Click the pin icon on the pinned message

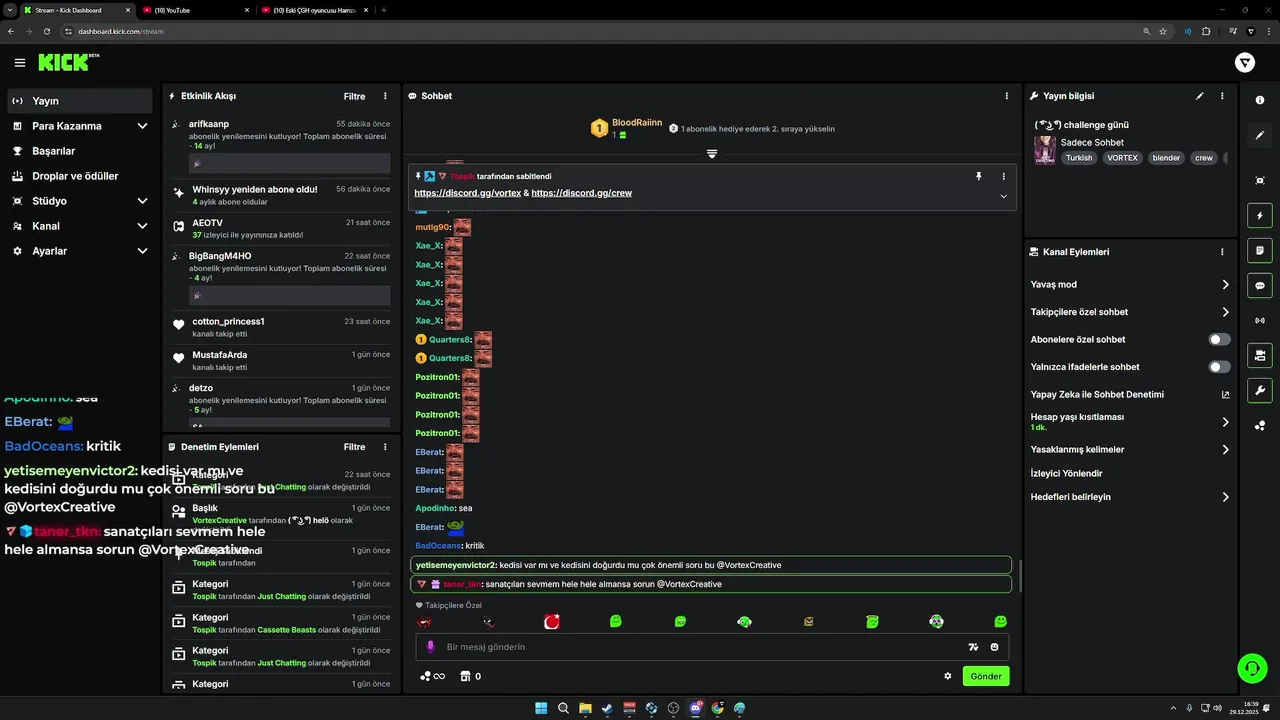coord(979,176)
